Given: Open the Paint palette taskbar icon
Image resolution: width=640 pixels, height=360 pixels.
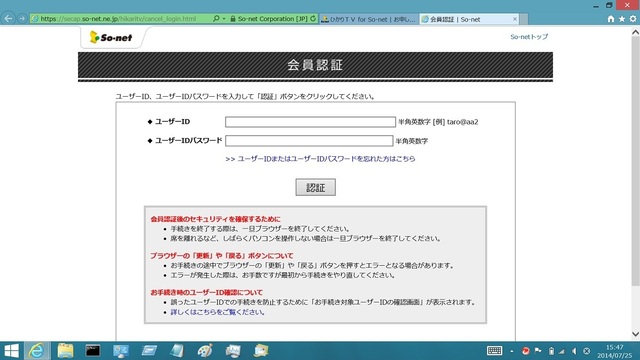Looking at the screenshot, I should [x=205, y=351].
